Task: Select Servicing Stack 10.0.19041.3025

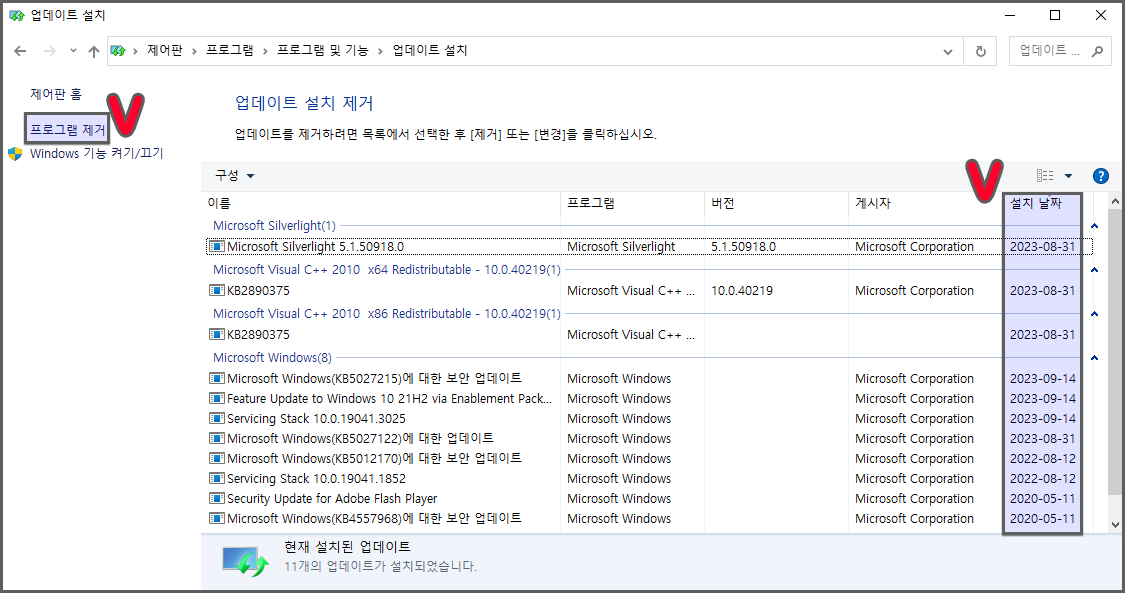Action: click(x=649, y=419)
